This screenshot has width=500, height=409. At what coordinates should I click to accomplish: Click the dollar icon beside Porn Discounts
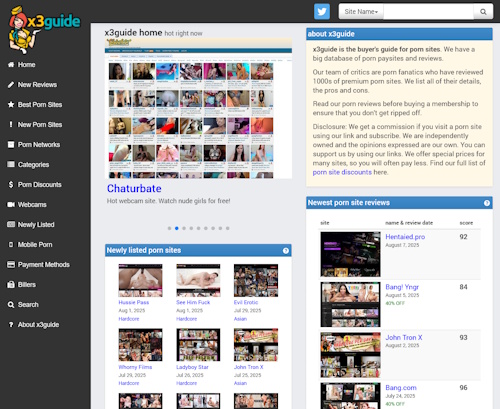point(11,185)
